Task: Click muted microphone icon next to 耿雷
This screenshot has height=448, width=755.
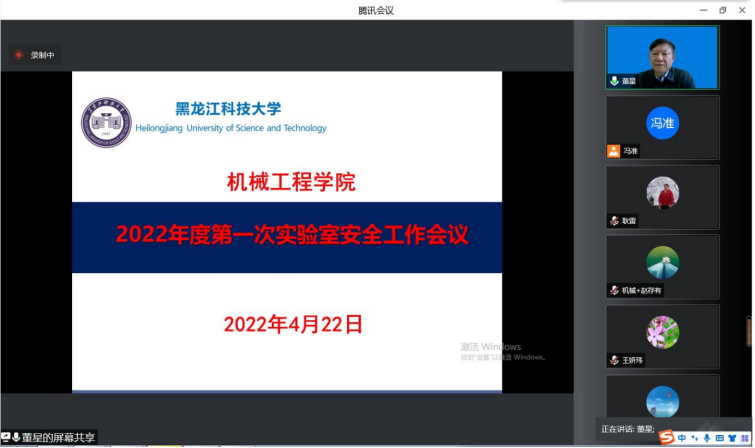Action: pos(614,221)
